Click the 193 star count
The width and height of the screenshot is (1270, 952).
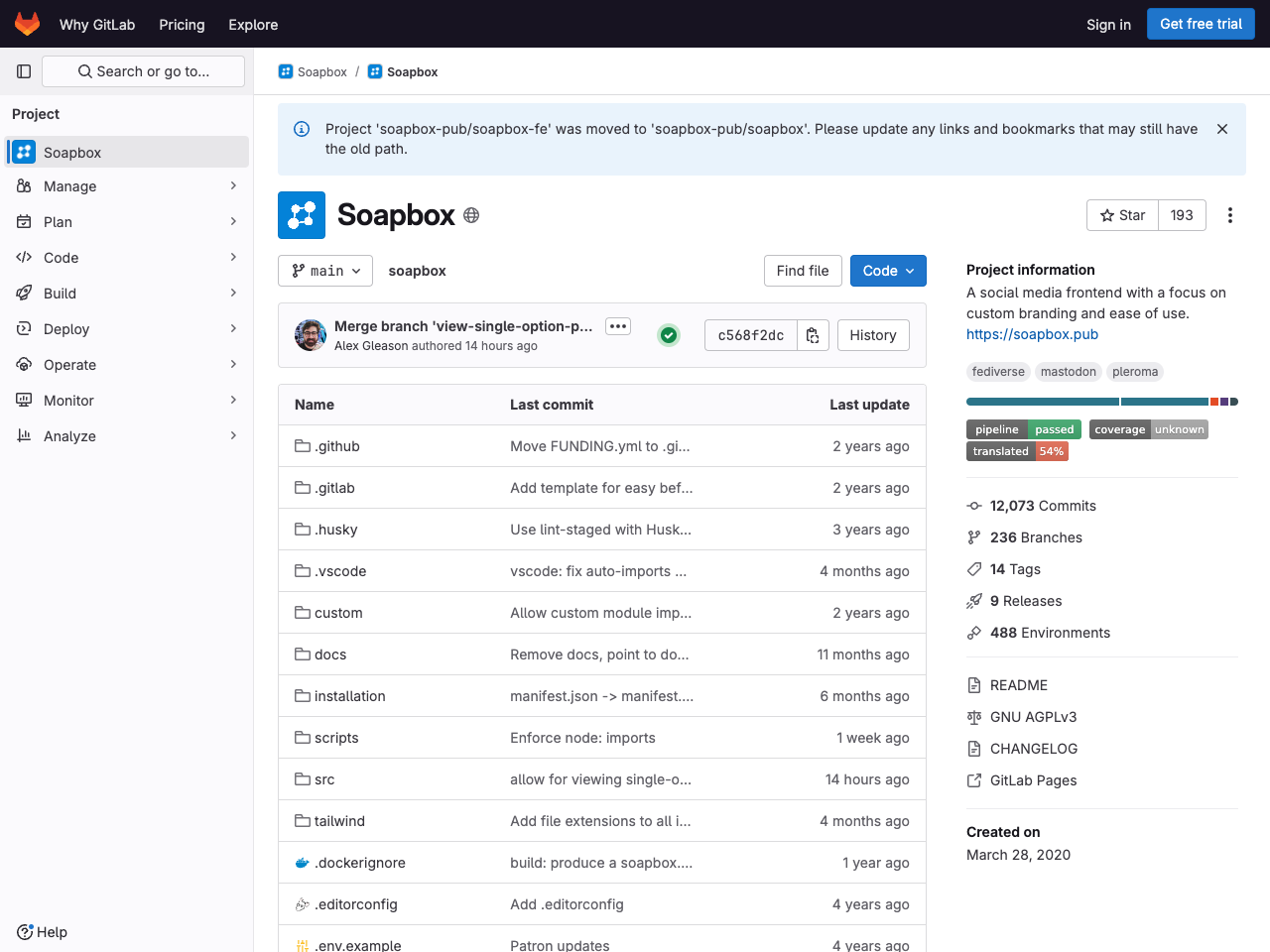pos(1182,215)
